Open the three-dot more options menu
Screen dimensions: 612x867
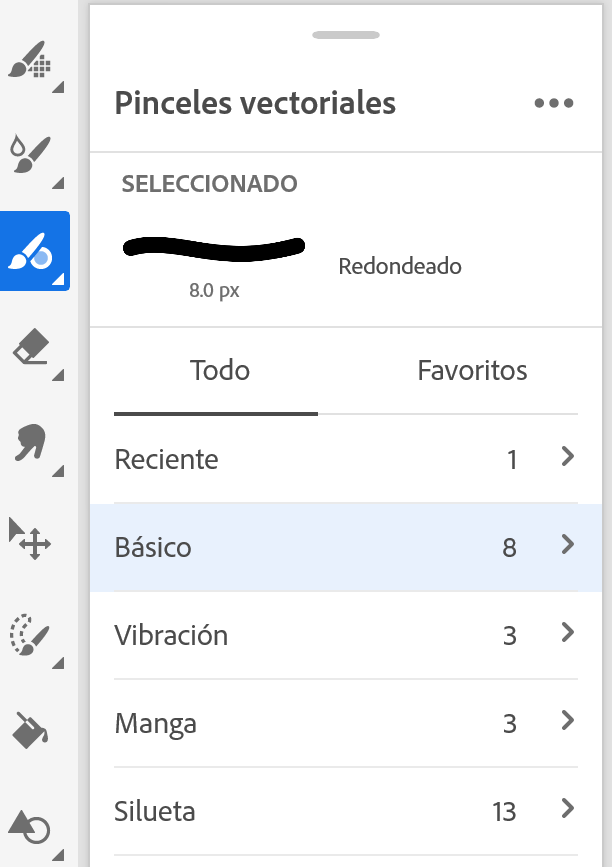(553, 103)
